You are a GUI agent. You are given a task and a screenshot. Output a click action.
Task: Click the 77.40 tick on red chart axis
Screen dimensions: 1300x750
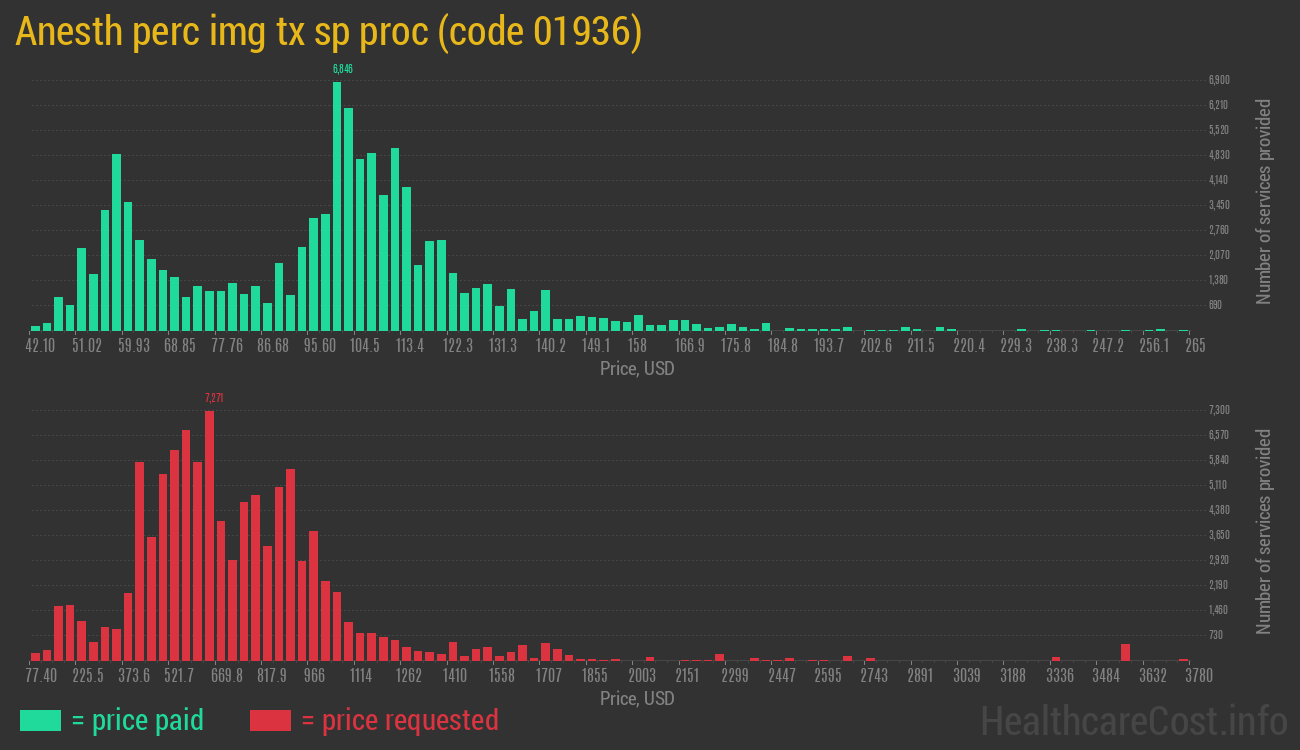(x=40, y=675)
